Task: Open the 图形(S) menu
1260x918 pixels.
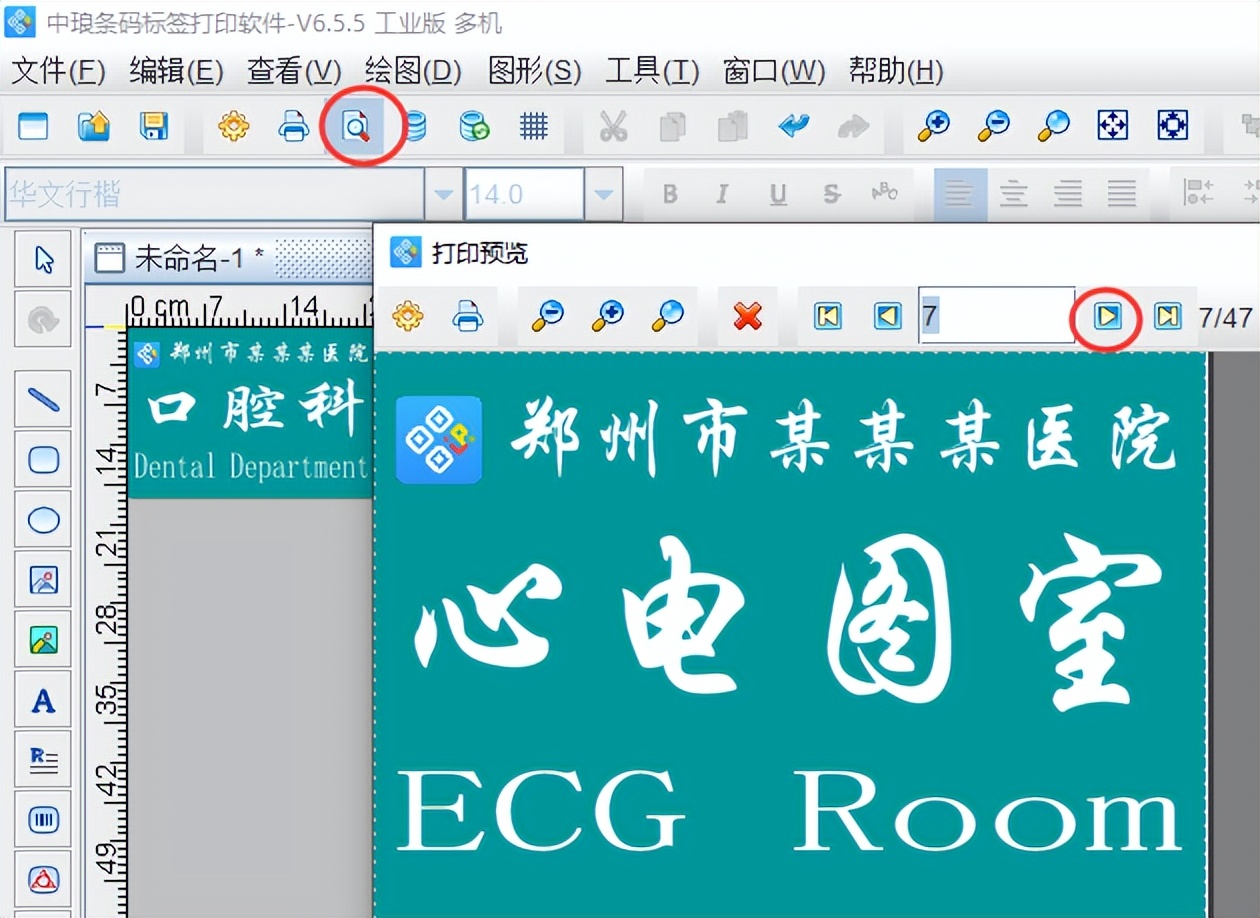Action: (534, 71)
